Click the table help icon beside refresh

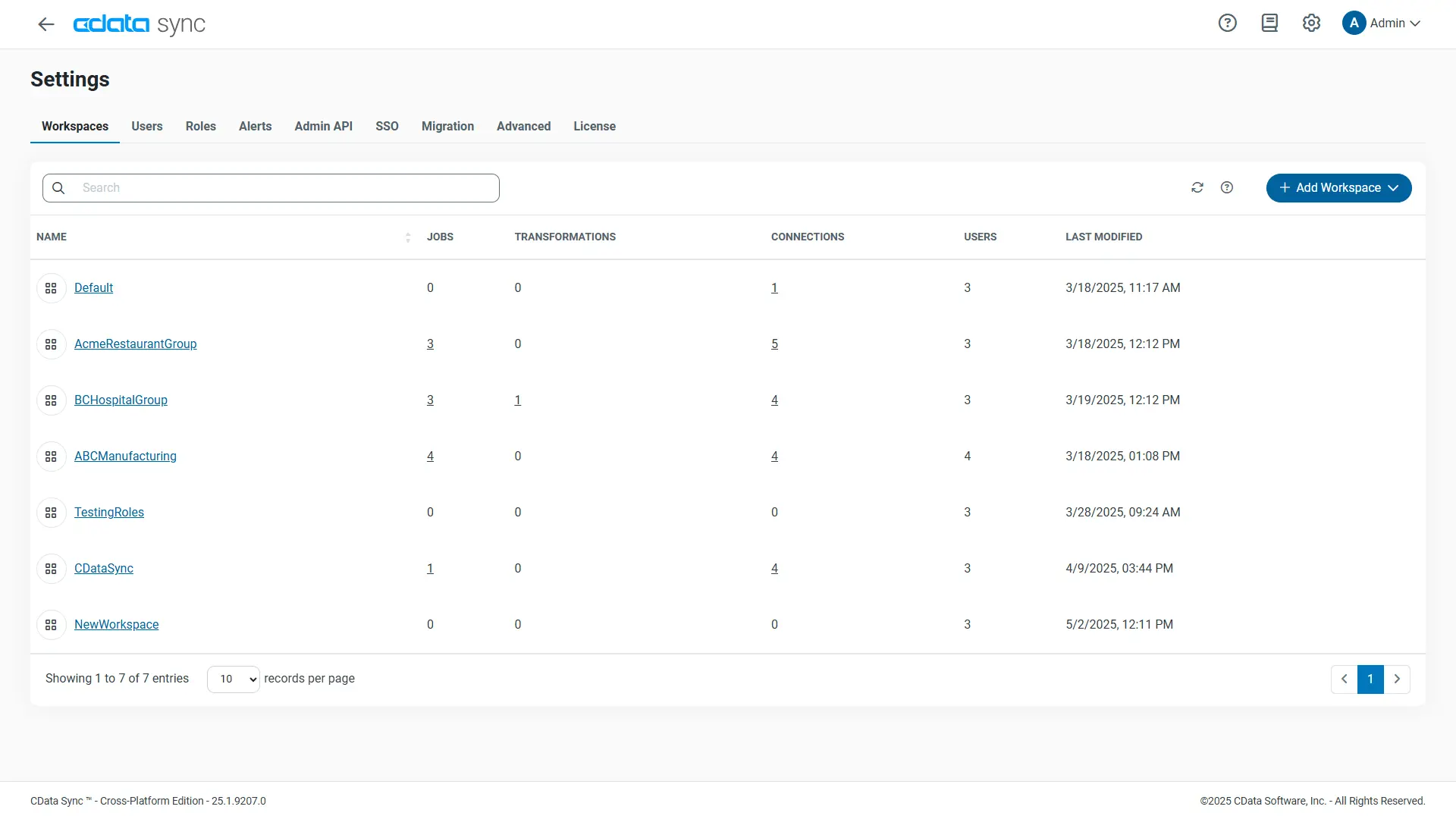pos(1227,187)
